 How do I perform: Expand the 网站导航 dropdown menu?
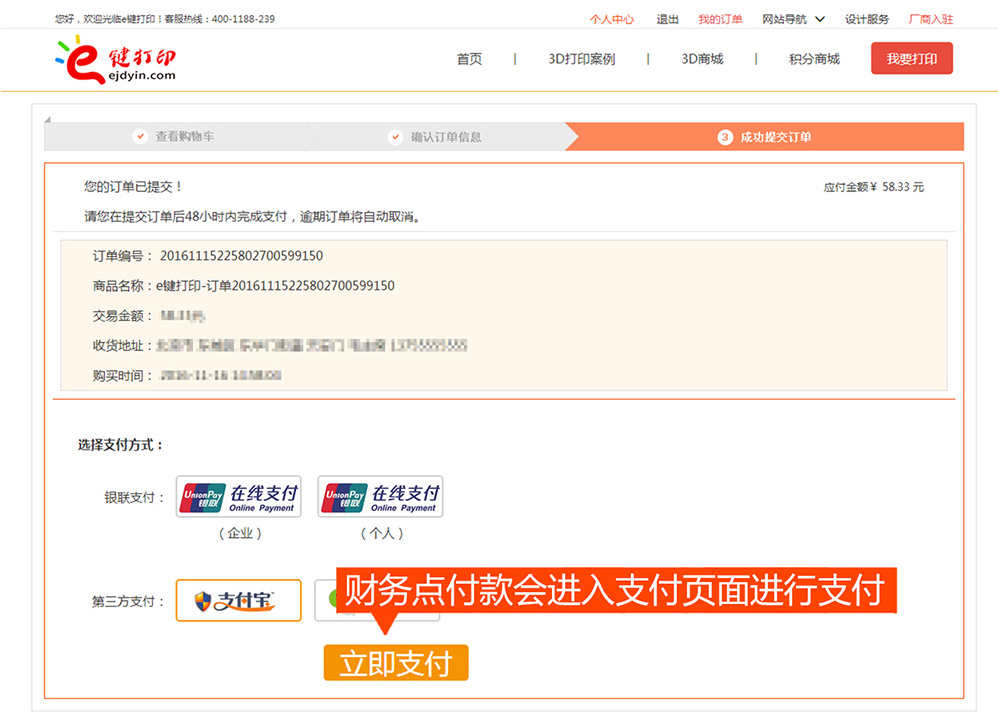point(793,19)
